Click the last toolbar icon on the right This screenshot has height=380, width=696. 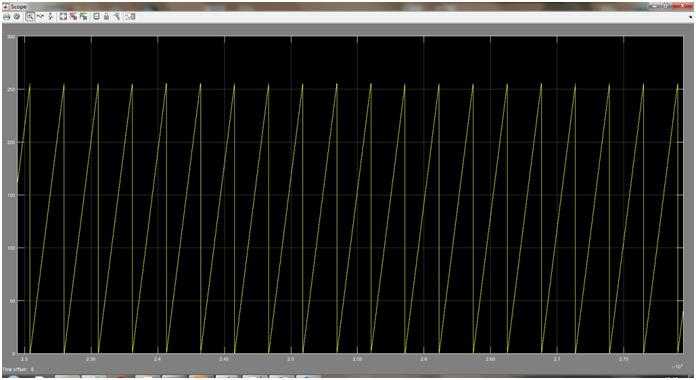click(130, 17)
